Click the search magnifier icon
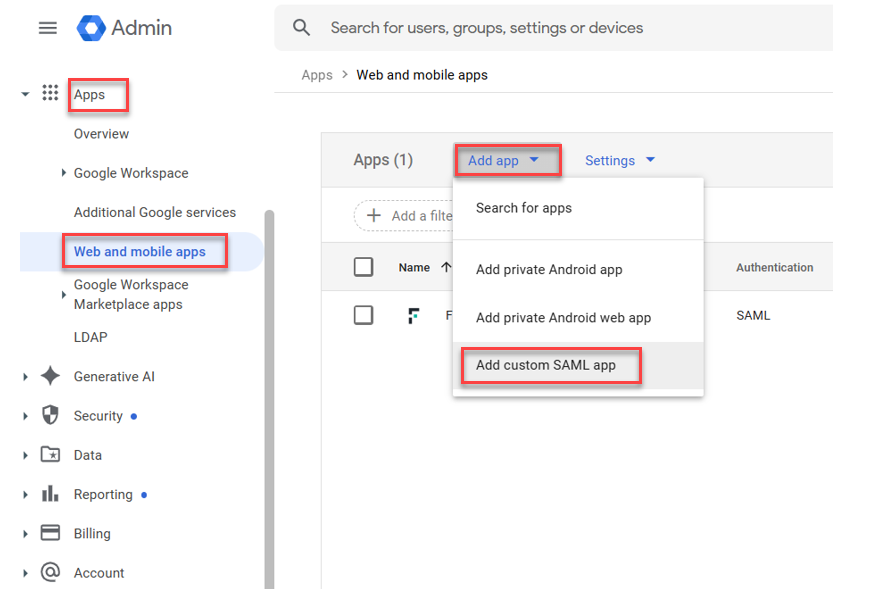This screenshot has height=589, width=896. coord(302,28)
